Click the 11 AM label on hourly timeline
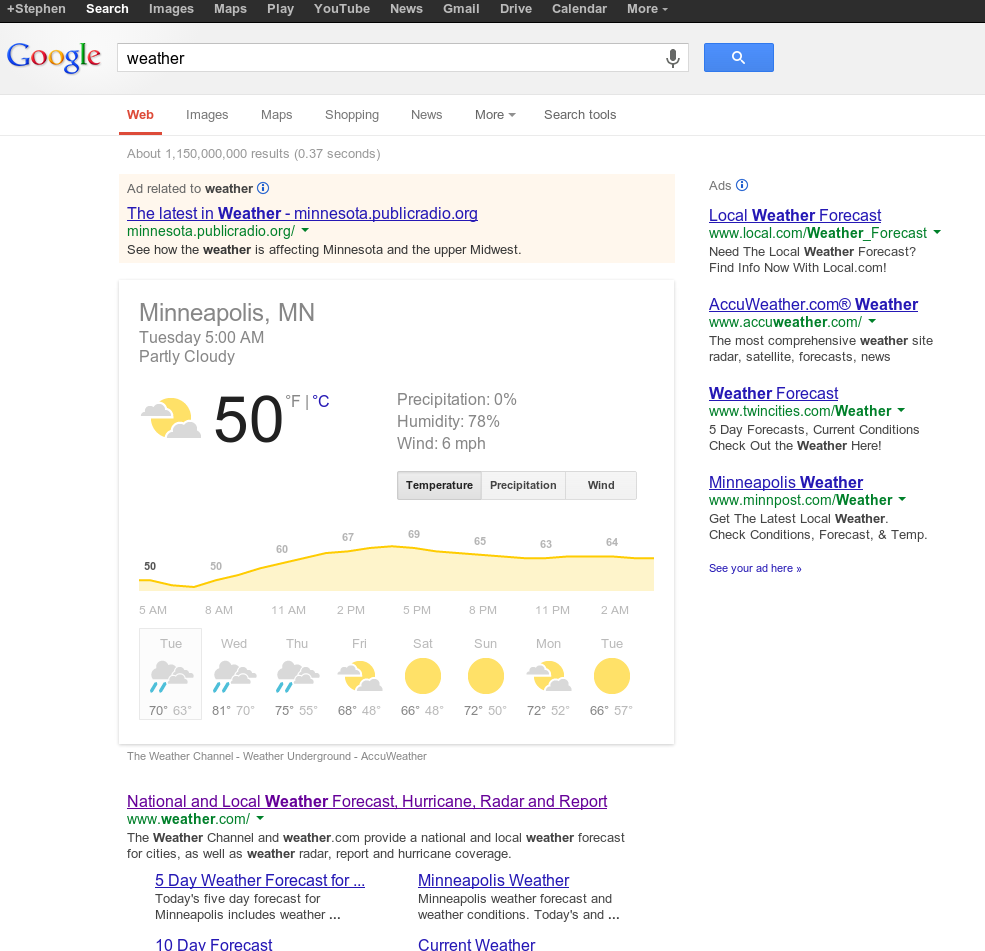Screen dimensions: 985x951 (x=288, y=610)
